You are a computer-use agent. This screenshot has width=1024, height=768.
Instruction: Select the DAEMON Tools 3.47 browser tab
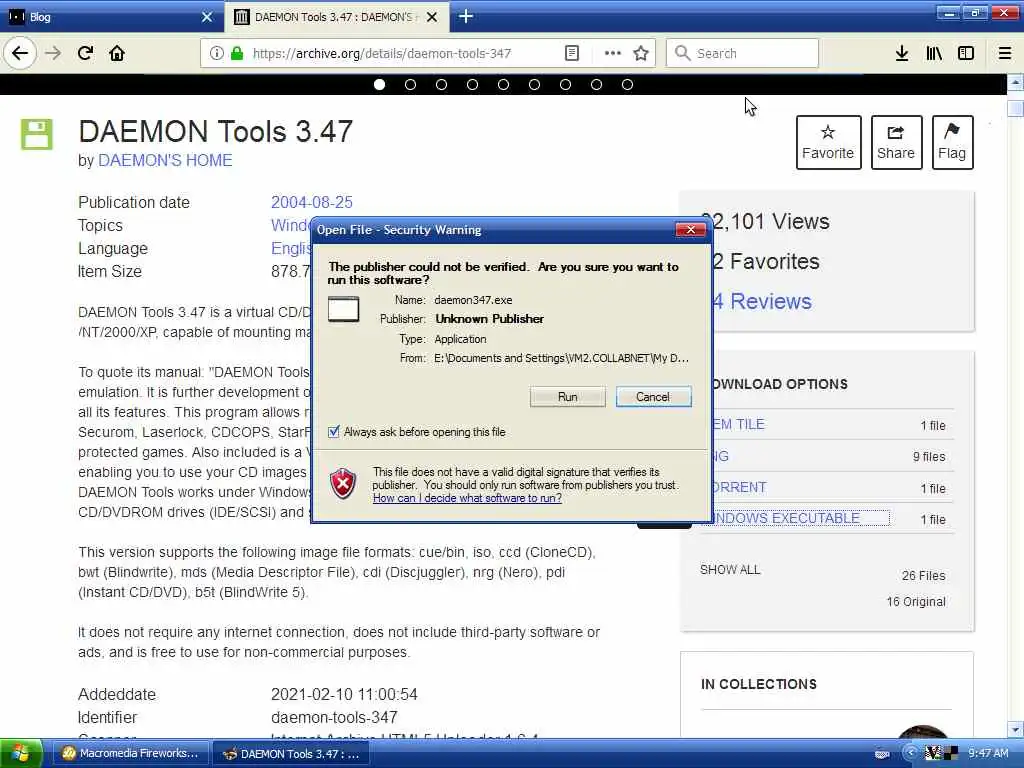(336, 16)
